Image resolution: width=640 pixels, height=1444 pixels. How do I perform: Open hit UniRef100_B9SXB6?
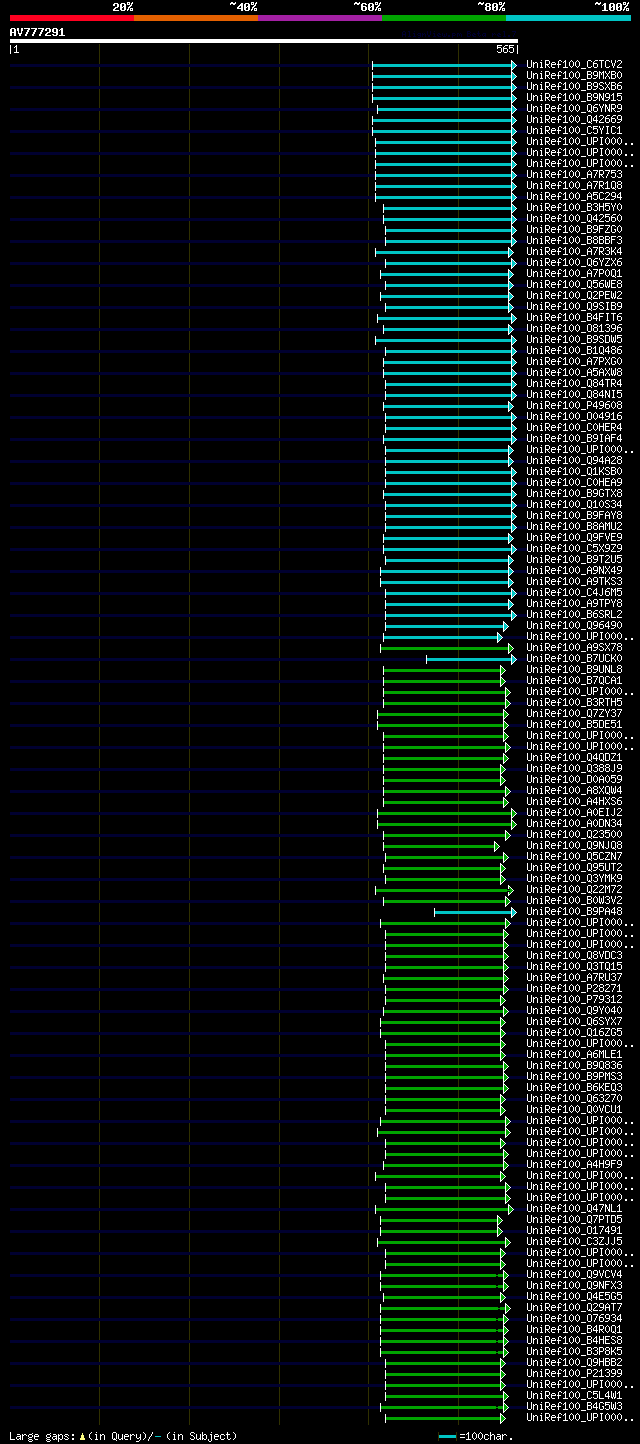(x=574, y=86)
